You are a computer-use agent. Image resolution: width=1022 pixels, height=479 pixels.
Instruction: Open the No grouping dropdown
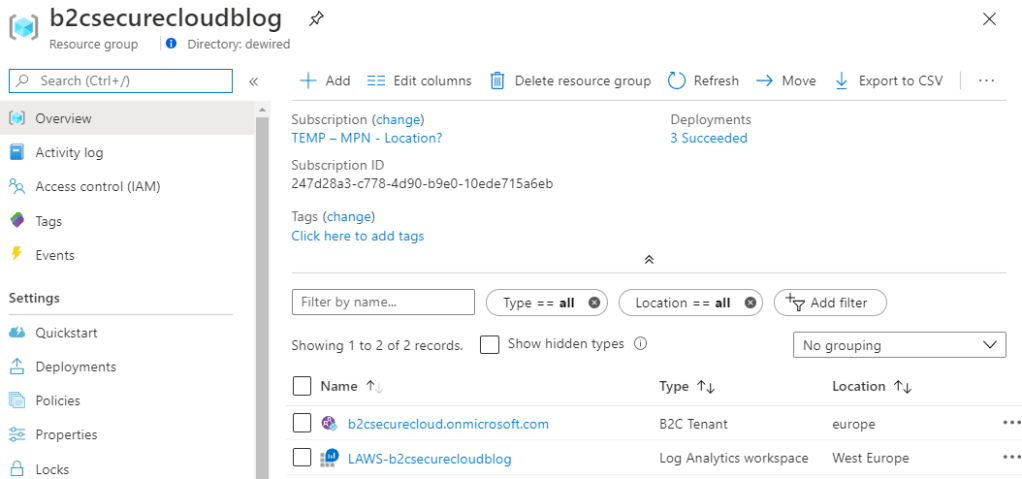tap(899, 345)
